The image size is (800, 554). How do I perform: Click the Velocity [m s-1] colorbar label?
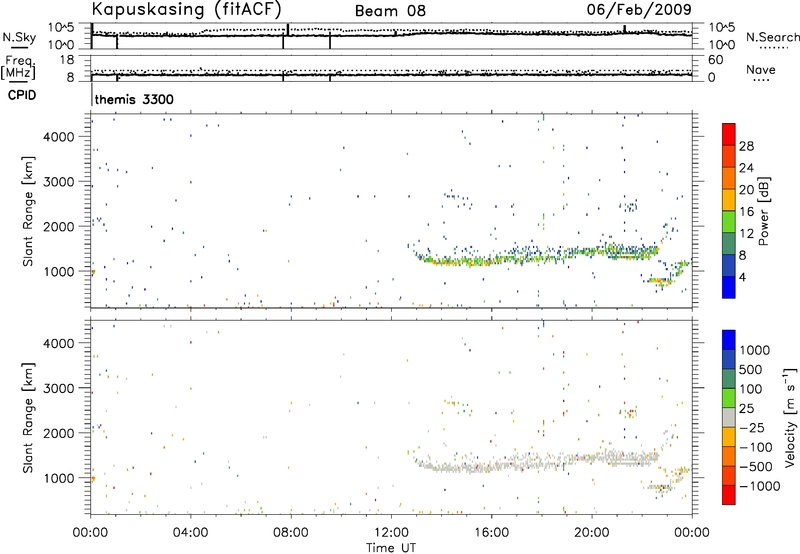pyautogui.click(x=790, y=417)
